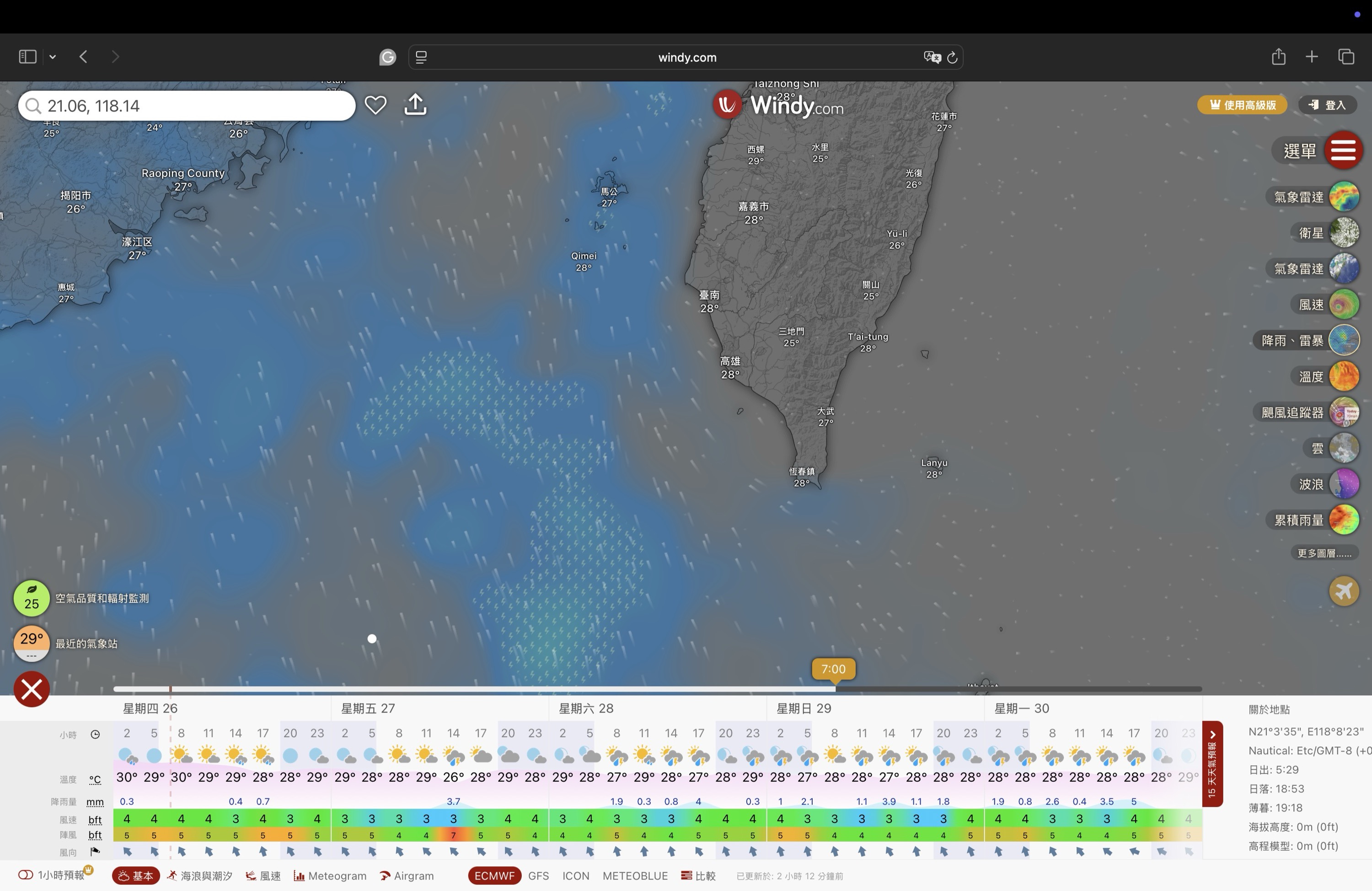
Task: Expand Safari sidebar dropdown chevron
Action: pos(53,57)
